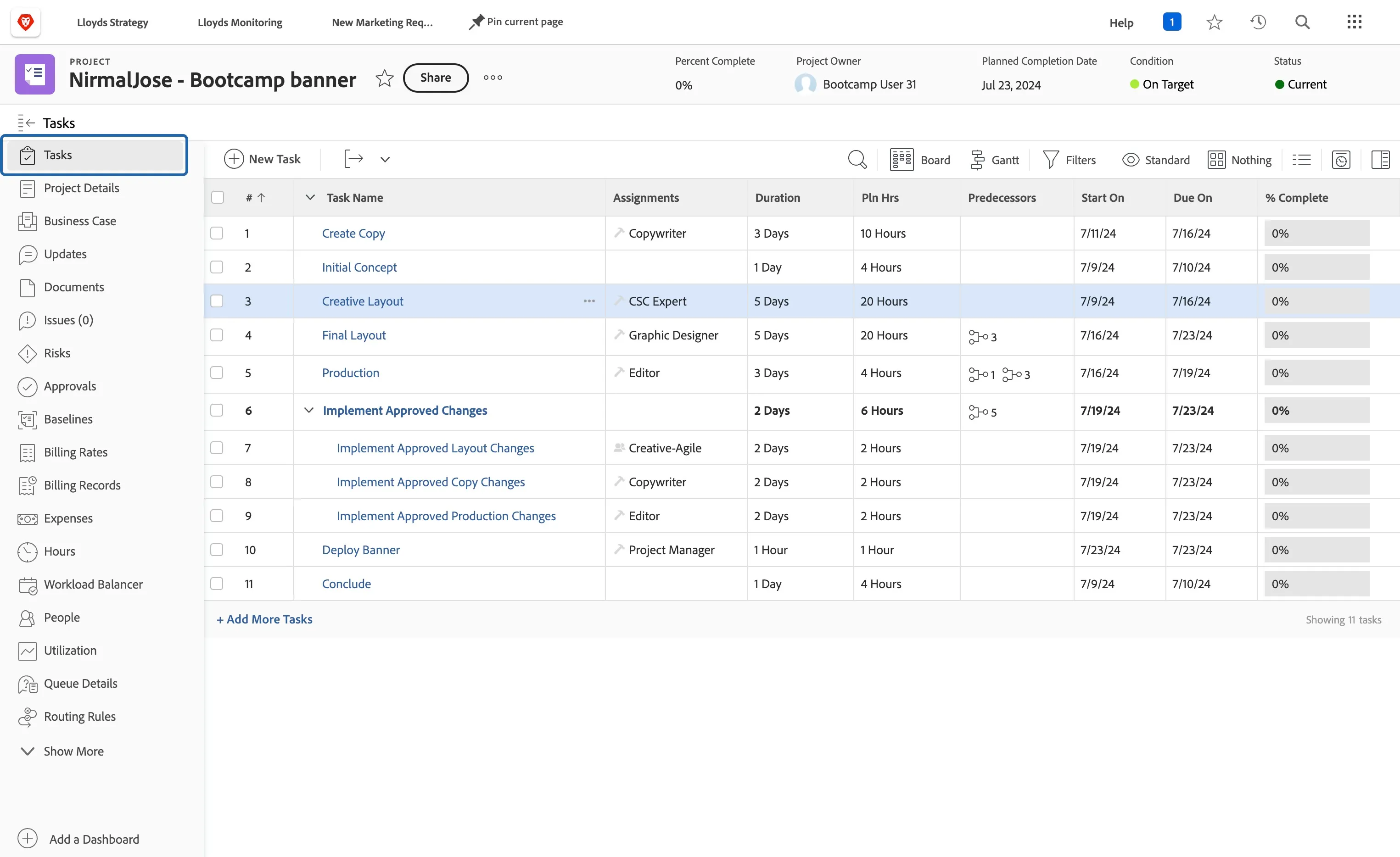Check the Creative Layout row checkbox
The height and width of the screenshot is (857, 1400).
coord(217,301)
